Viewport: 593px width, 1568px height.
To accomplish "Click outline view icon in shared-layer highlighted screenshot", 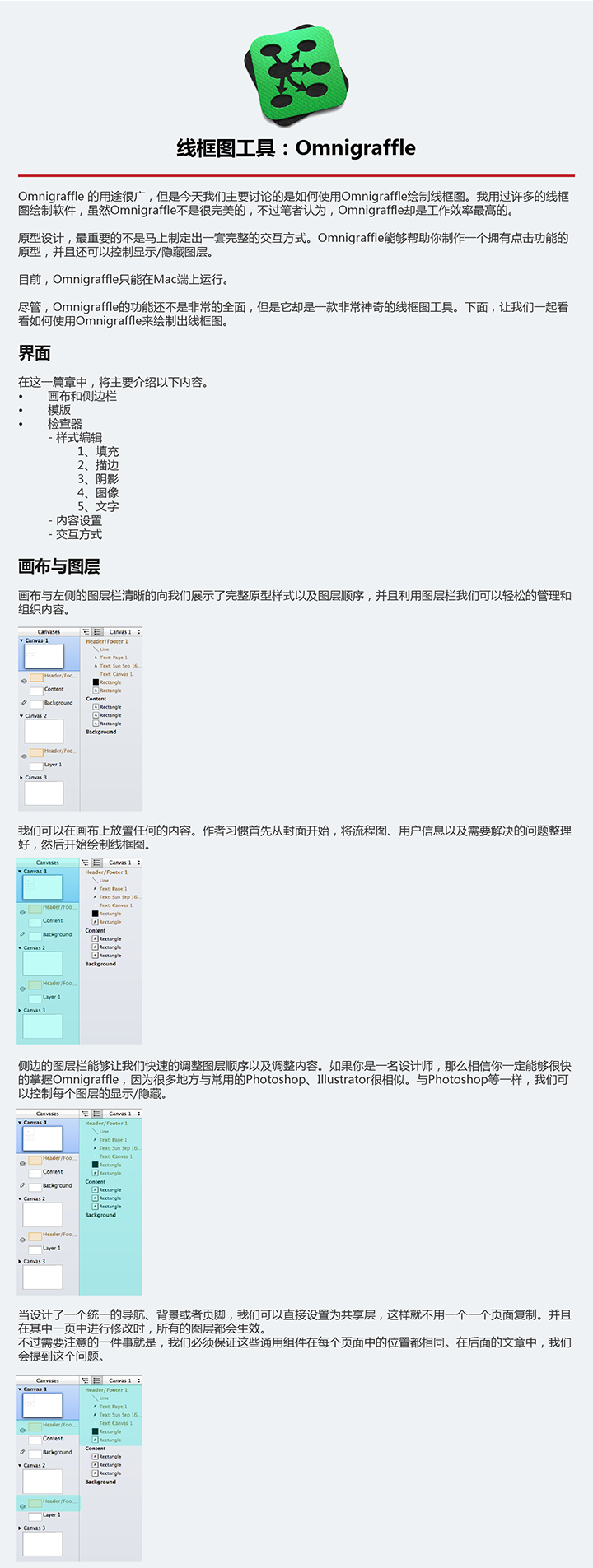I will 86,1380.
